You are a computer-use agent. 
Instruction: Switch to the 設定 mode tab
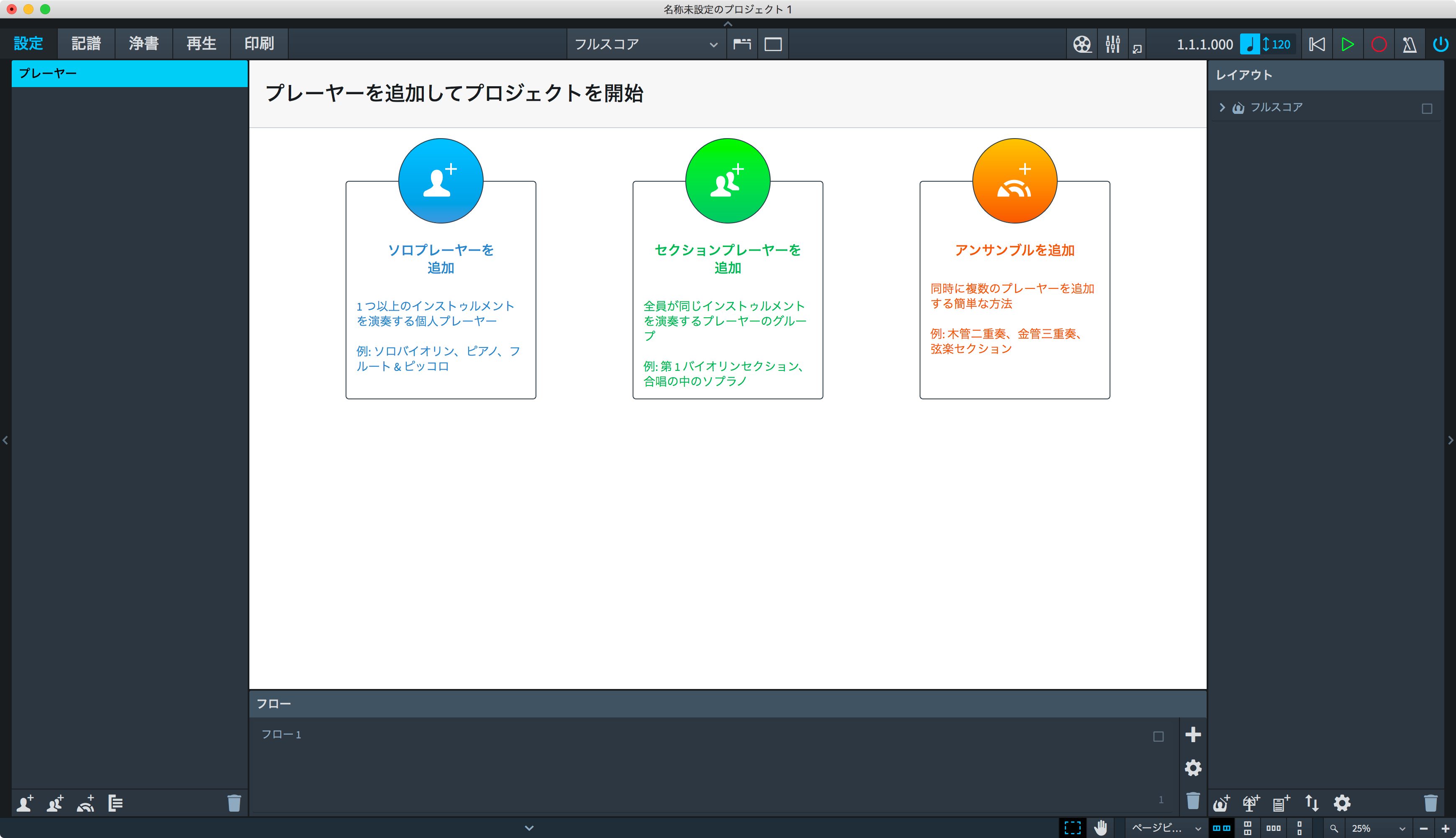[x=29, y=44]
